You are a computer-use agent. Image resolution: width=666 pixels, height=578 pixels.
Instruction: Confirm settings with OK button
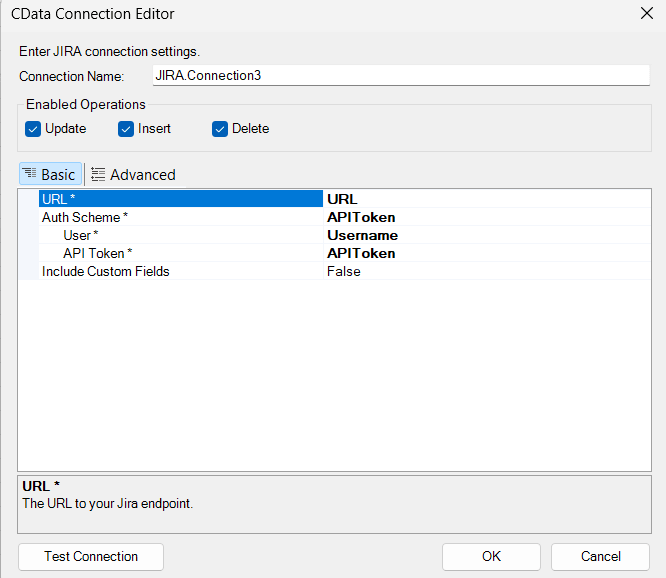[491, 556]
